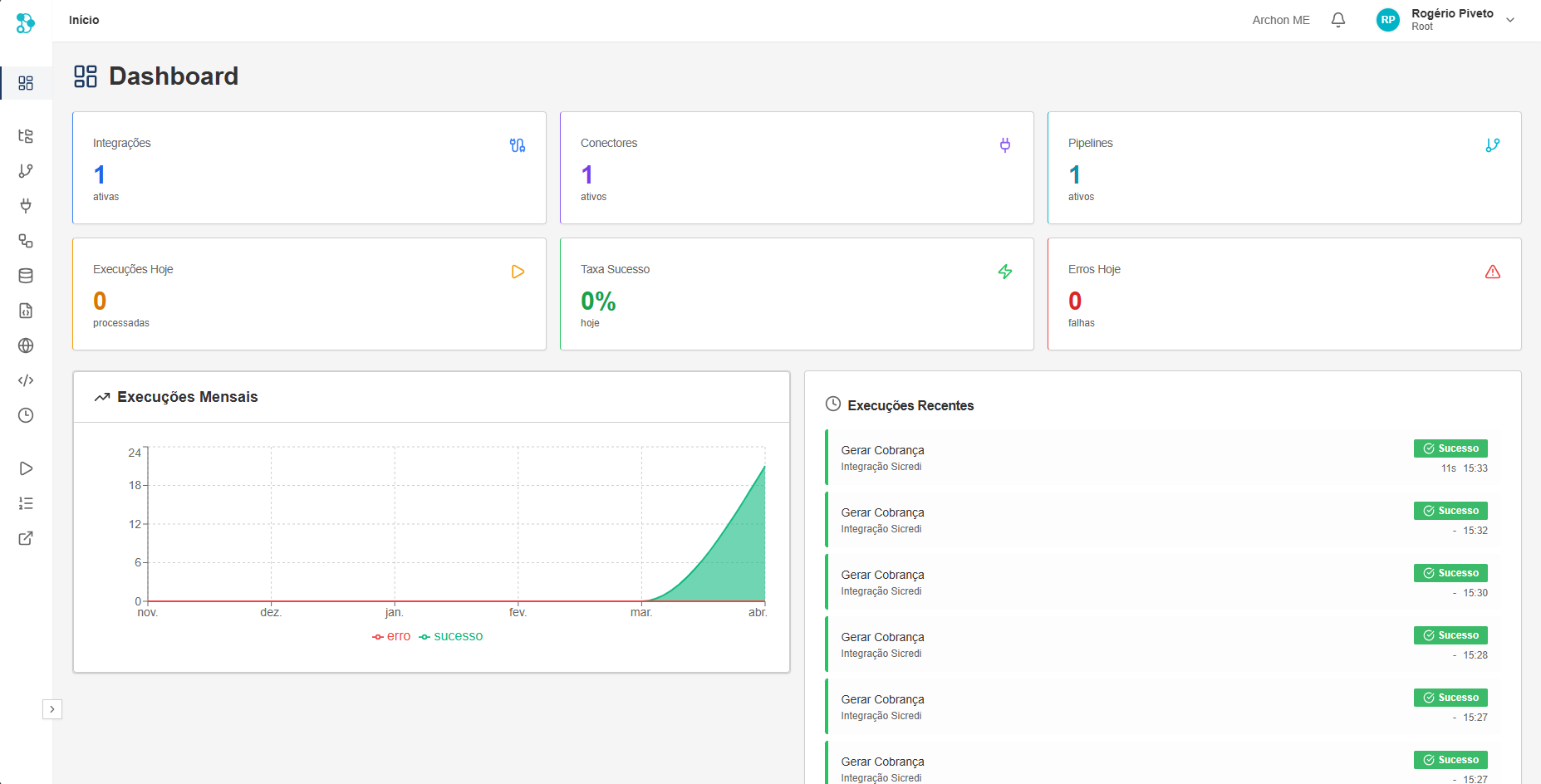Open the globe icon in the left sidebar
The width and height of the screenshot is (1541, 784).
click(26, 345)
